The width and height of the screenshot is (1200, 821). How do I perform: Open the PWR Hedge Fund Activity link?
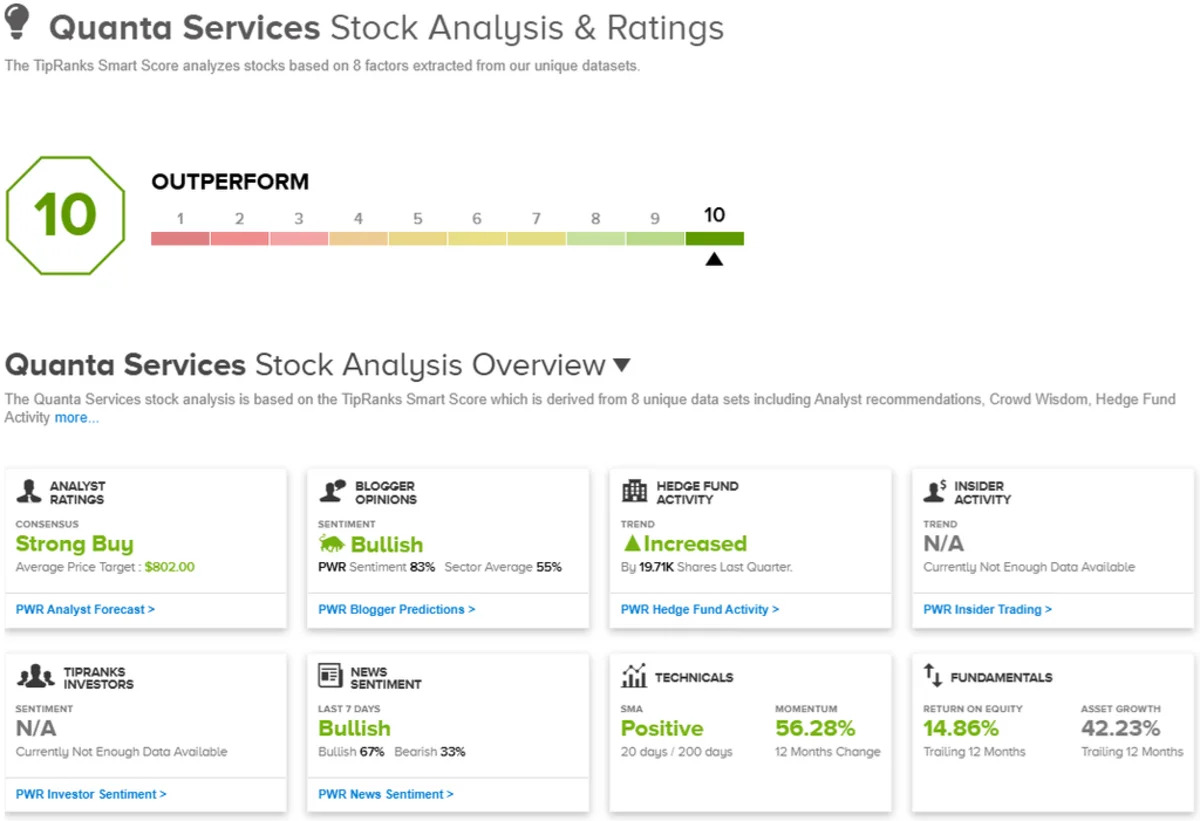tap(700, 609)
